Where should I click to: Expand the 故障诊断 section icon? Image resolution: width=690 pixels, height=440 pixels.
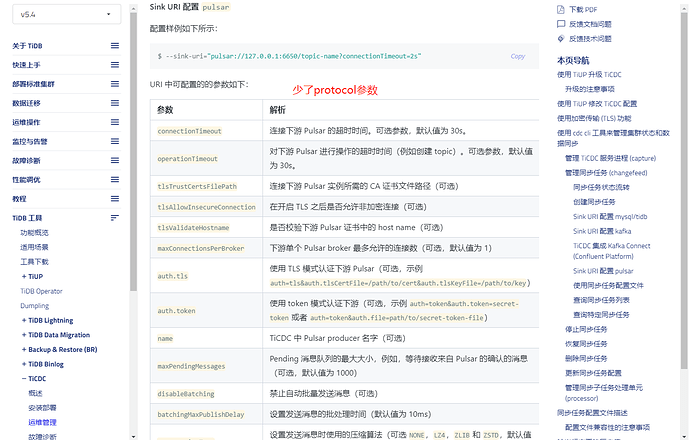click(115, 161)
